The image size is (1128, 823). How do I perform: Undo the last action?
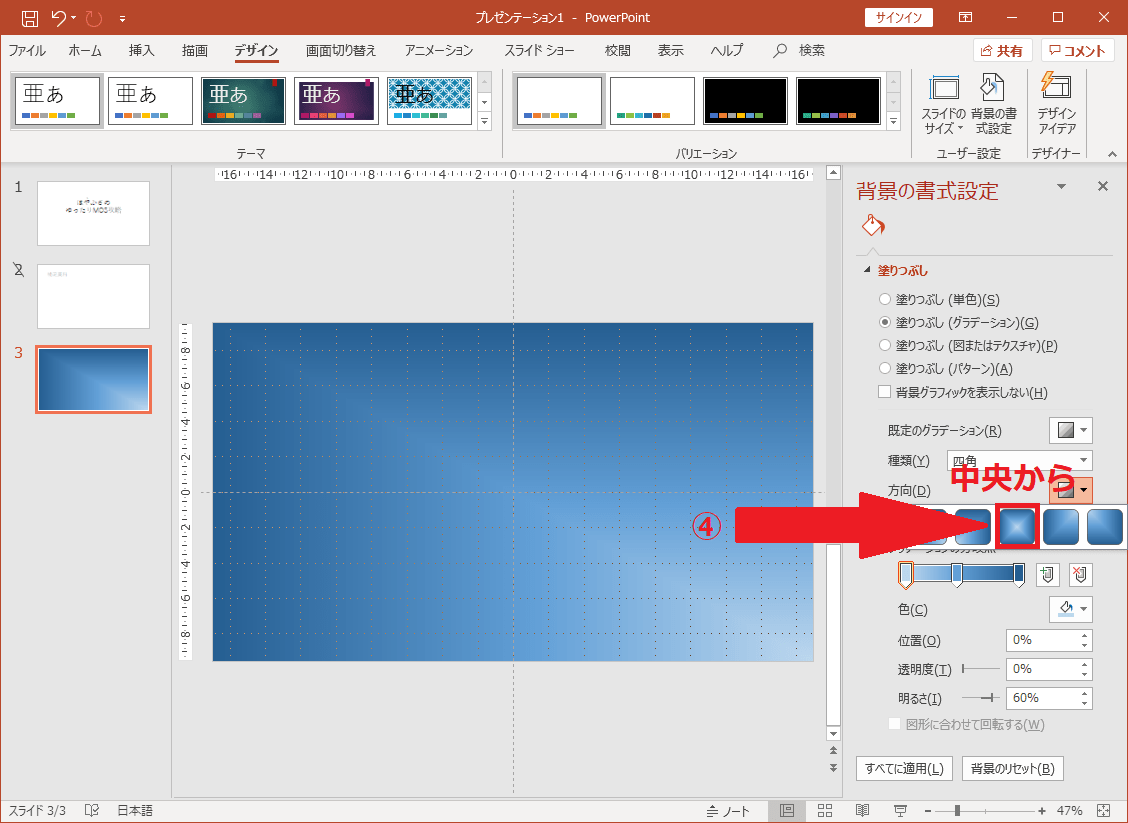pos(59,18)
